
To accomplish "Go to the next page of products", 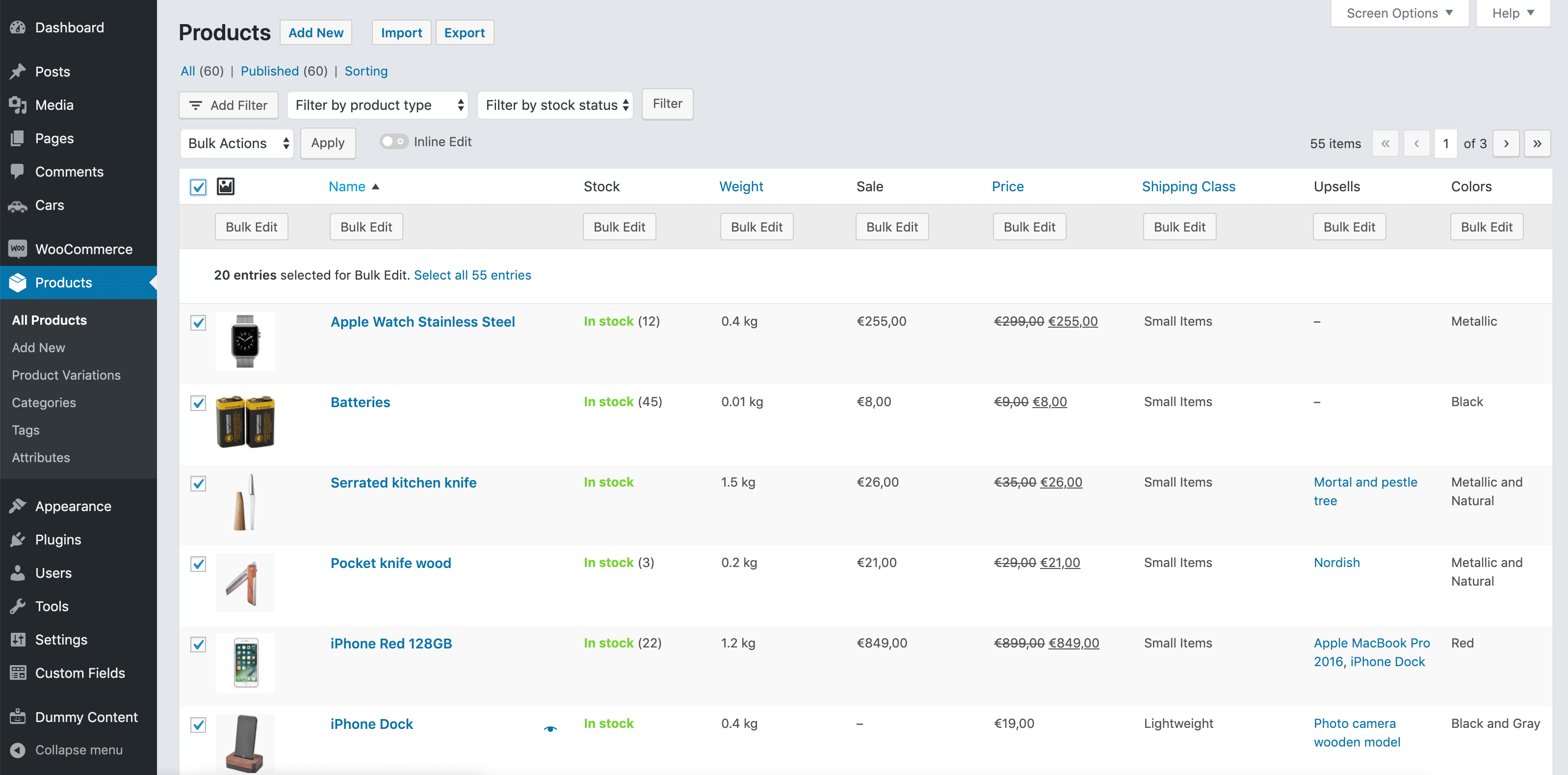I will click(x=1506, y=144).
